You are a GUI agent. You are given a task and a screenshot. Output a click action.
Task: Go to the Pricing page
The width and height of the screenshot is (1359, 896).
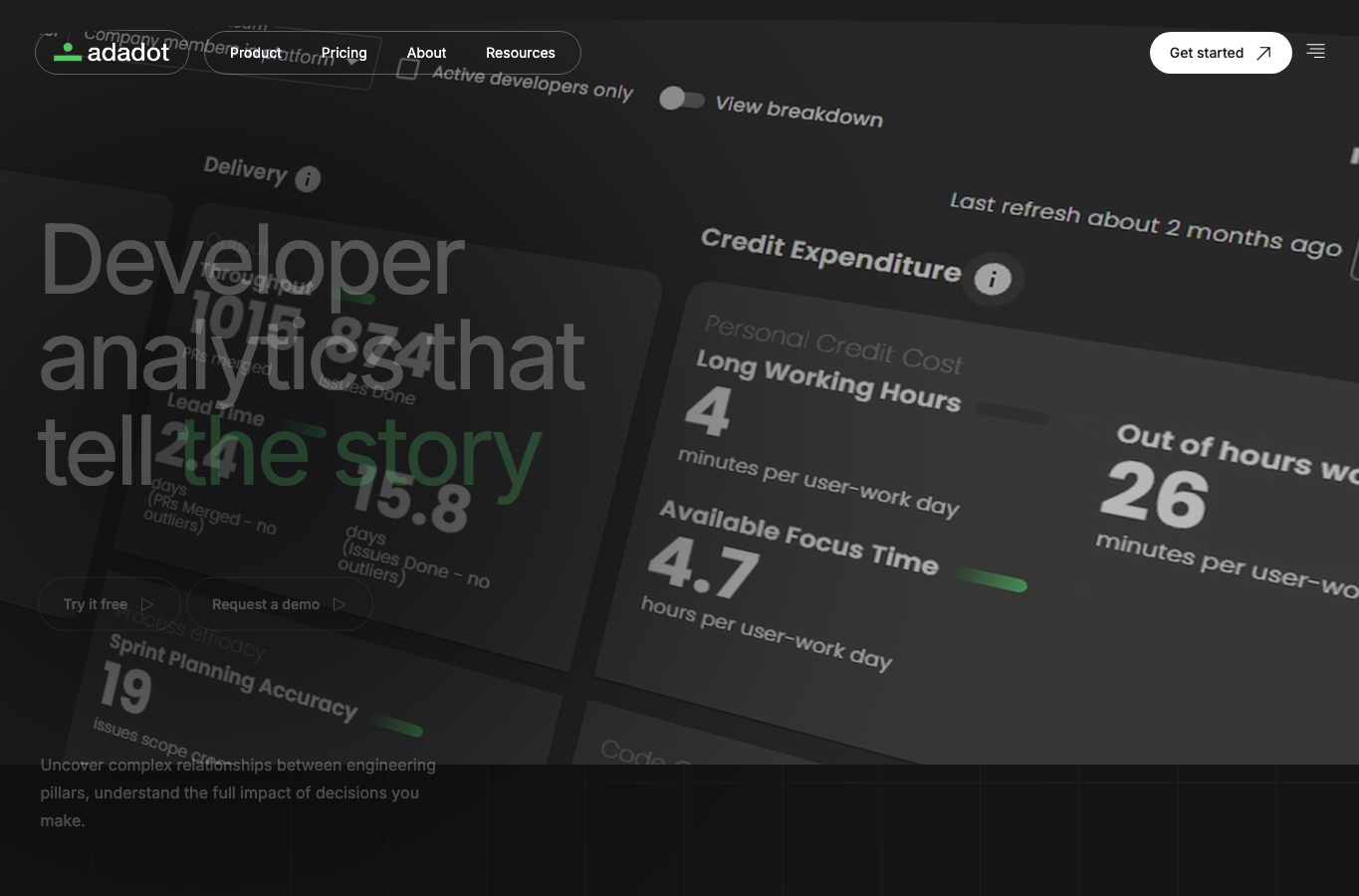(x=343, y=53)
